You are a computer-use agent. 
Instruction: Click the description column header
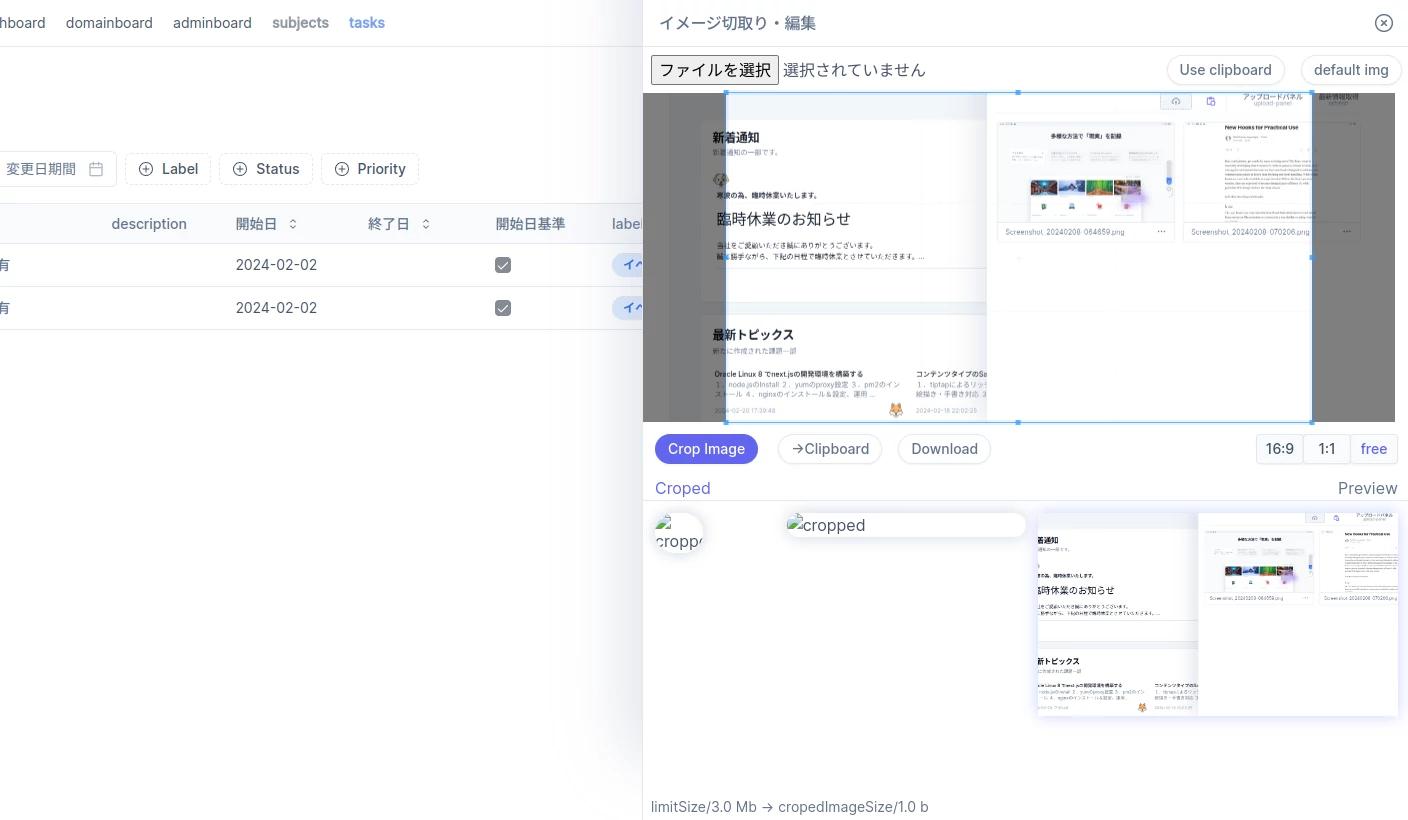pyautogui.click(x=149, y=224)
